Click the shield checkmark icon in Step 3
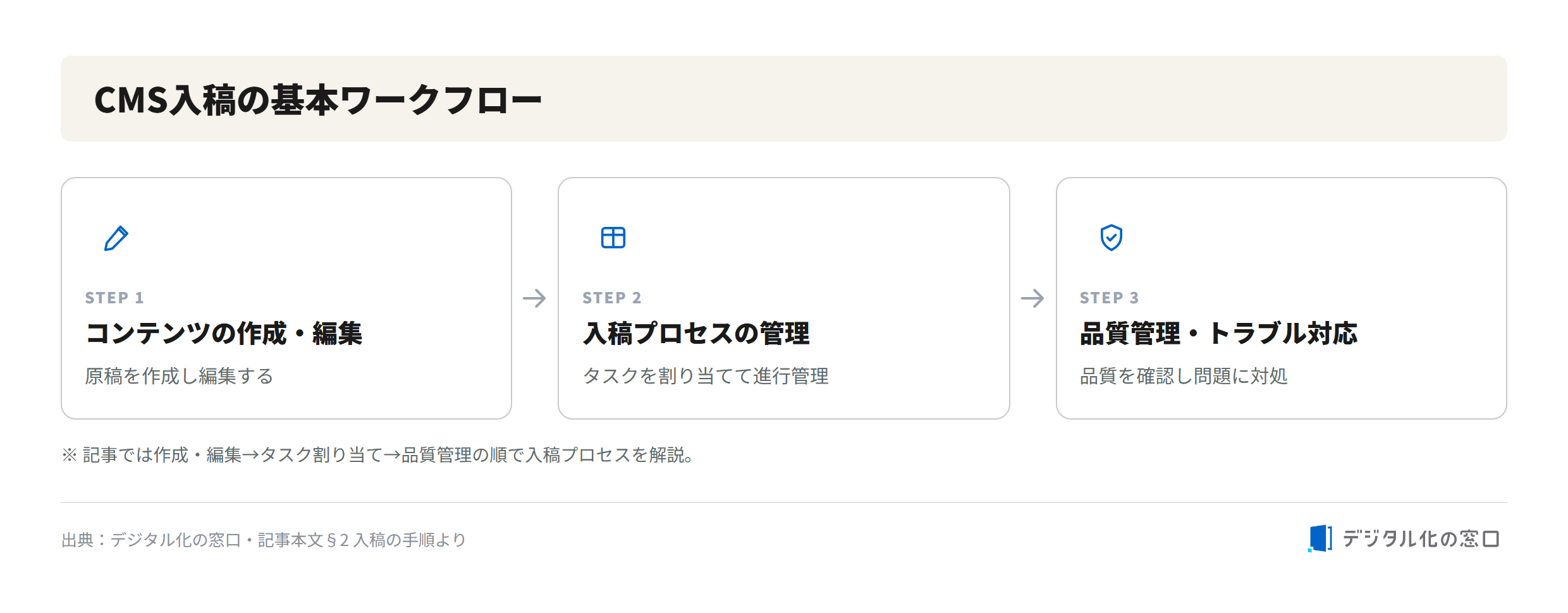This screenshot has height=613, width=1568. click(1111, 238)
